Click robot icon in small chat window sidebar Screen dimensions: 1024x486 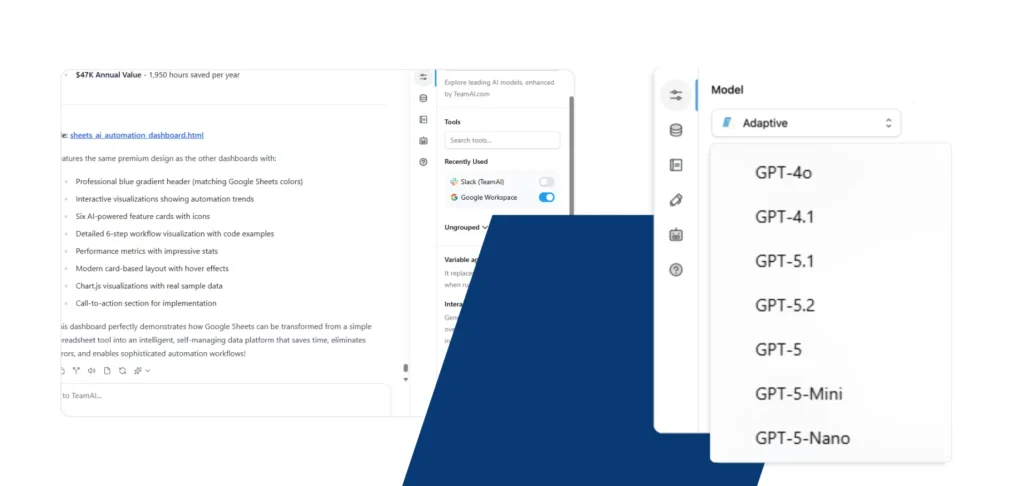point(423,140)
